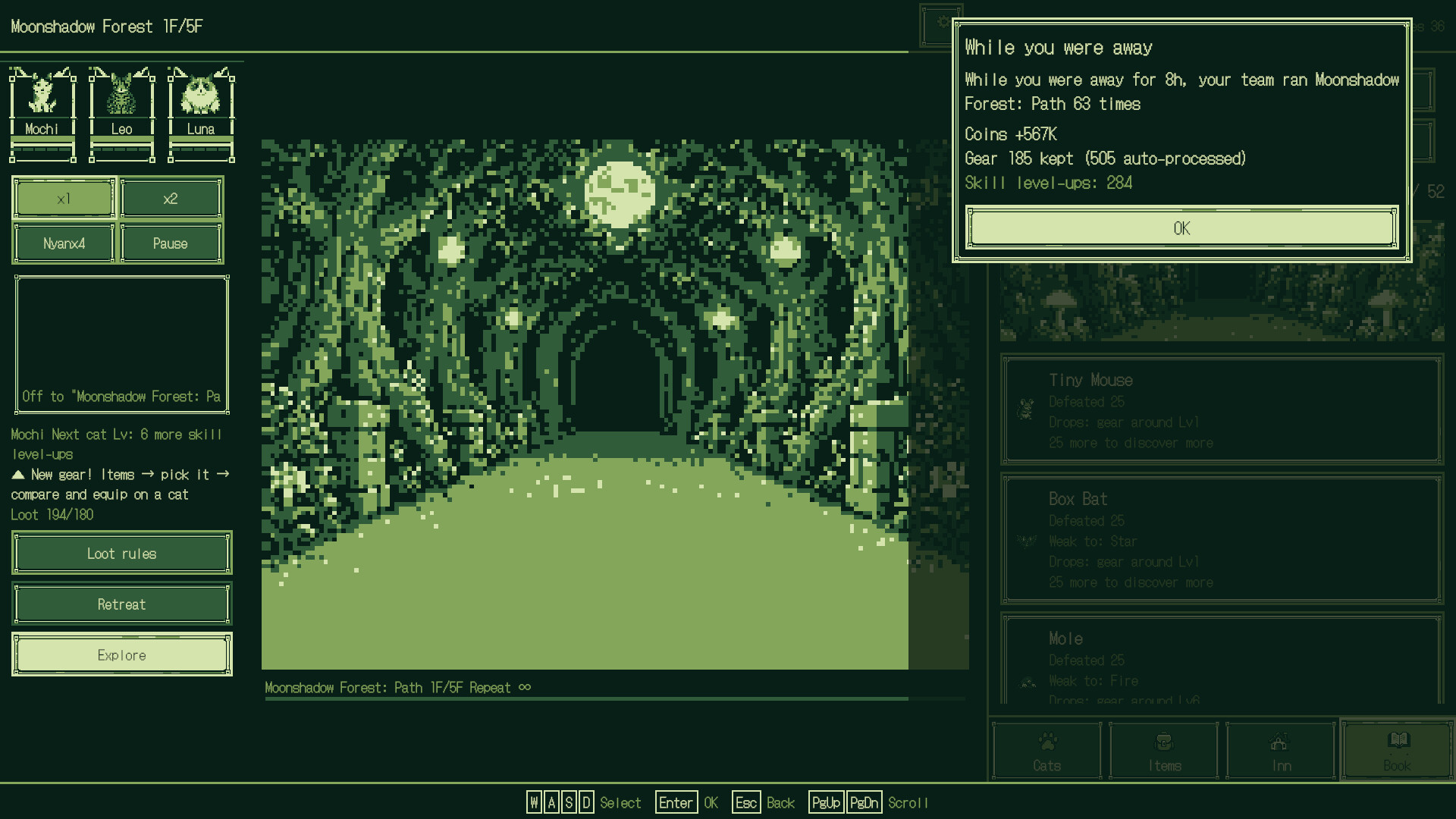
Task: Open the Book tab
Action: pos(1398,751)
